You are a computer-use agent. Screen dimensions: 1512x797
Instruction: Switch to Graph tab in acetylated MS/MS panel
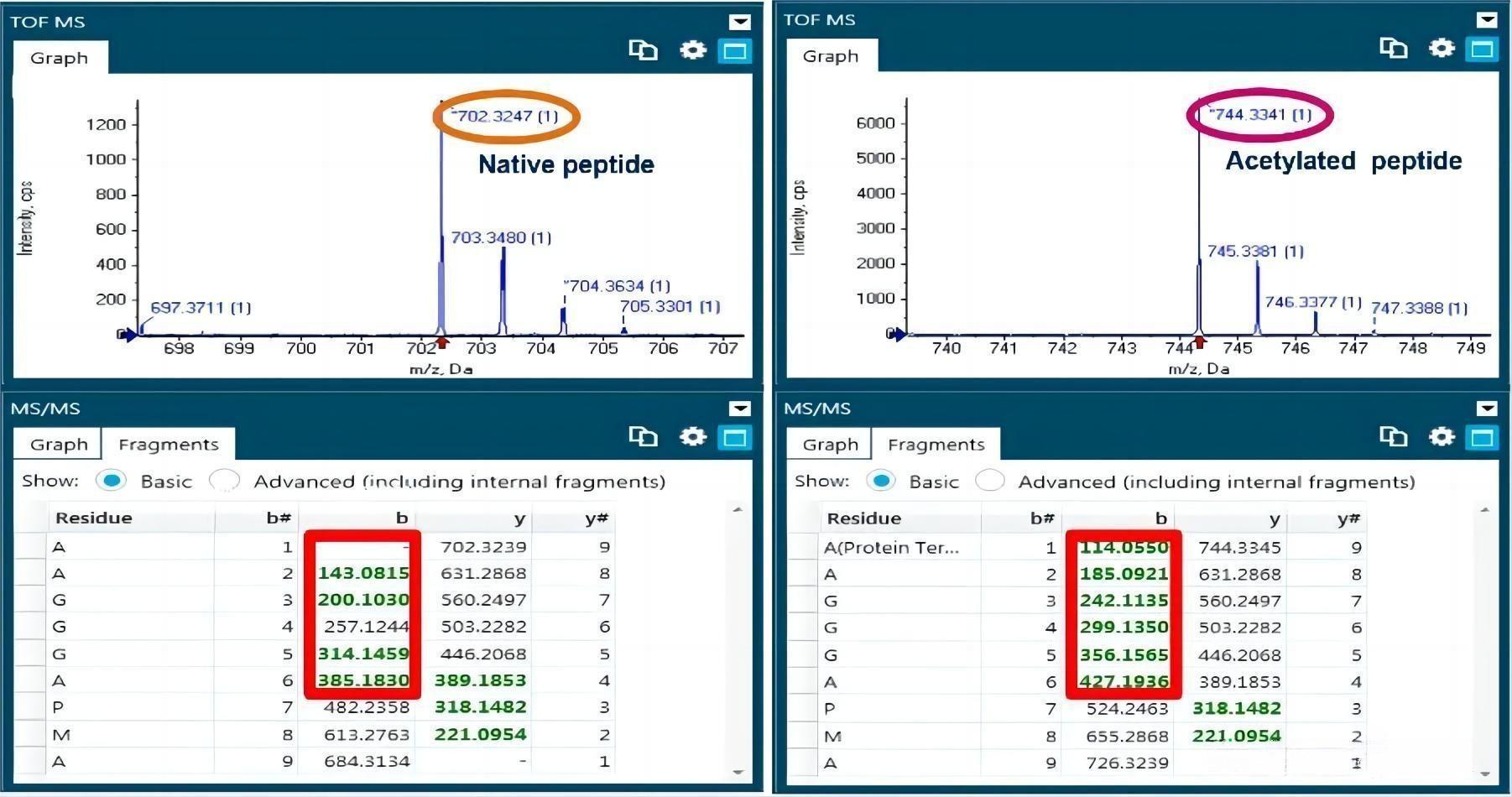[x=831, y=444]
